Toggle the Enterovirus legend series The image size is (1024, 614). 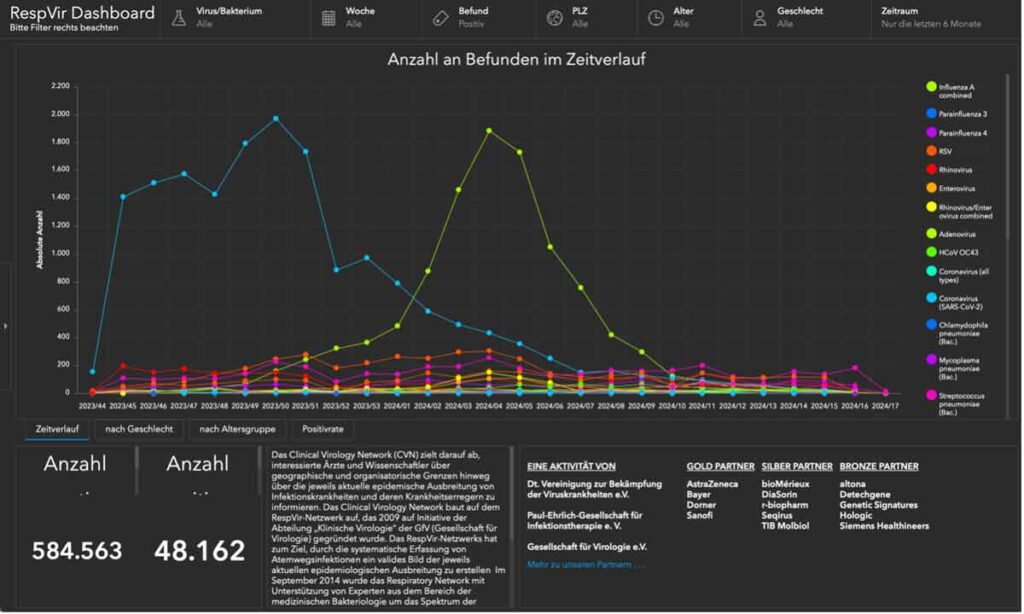(x=951, y=188)
